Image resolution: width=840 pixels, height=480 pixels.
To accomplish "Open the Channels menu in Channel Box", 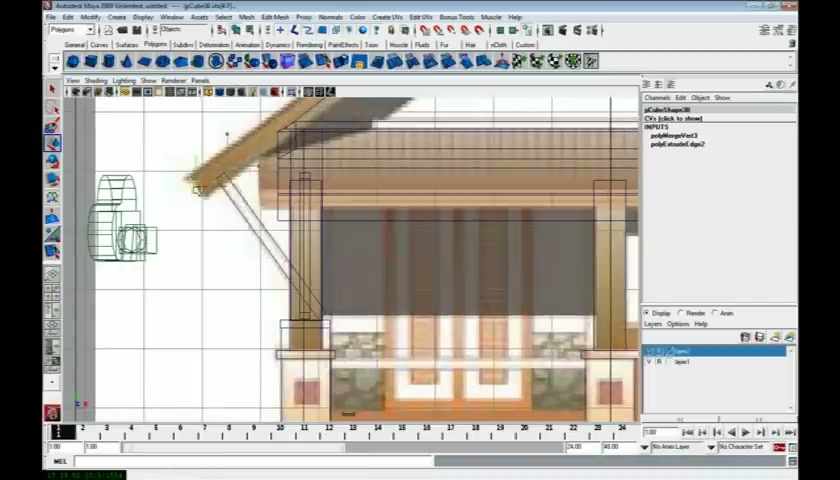I will pos(657,98).
